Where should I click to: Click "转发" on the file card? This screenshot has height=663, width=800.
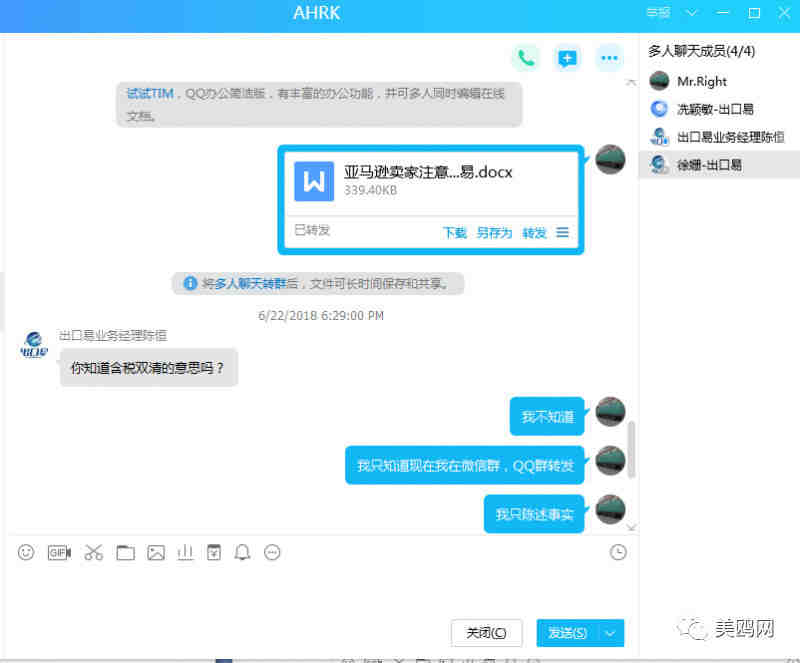pos(534,233)
